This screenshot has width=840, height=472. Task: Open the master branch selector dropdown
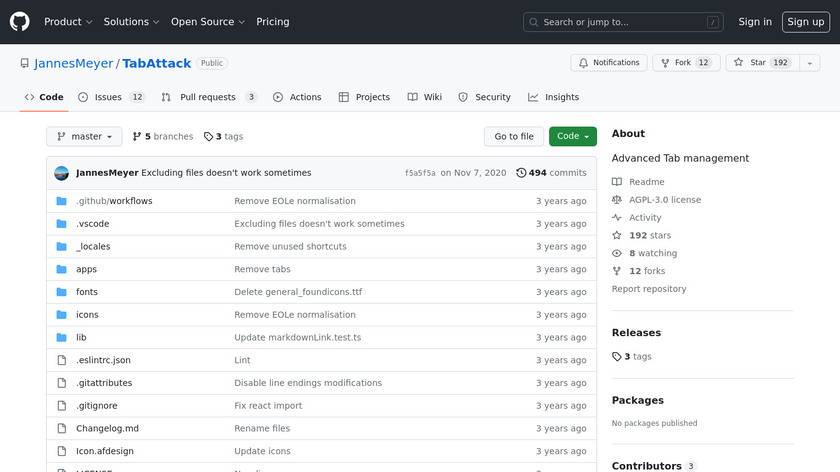(x=84, y=137)
